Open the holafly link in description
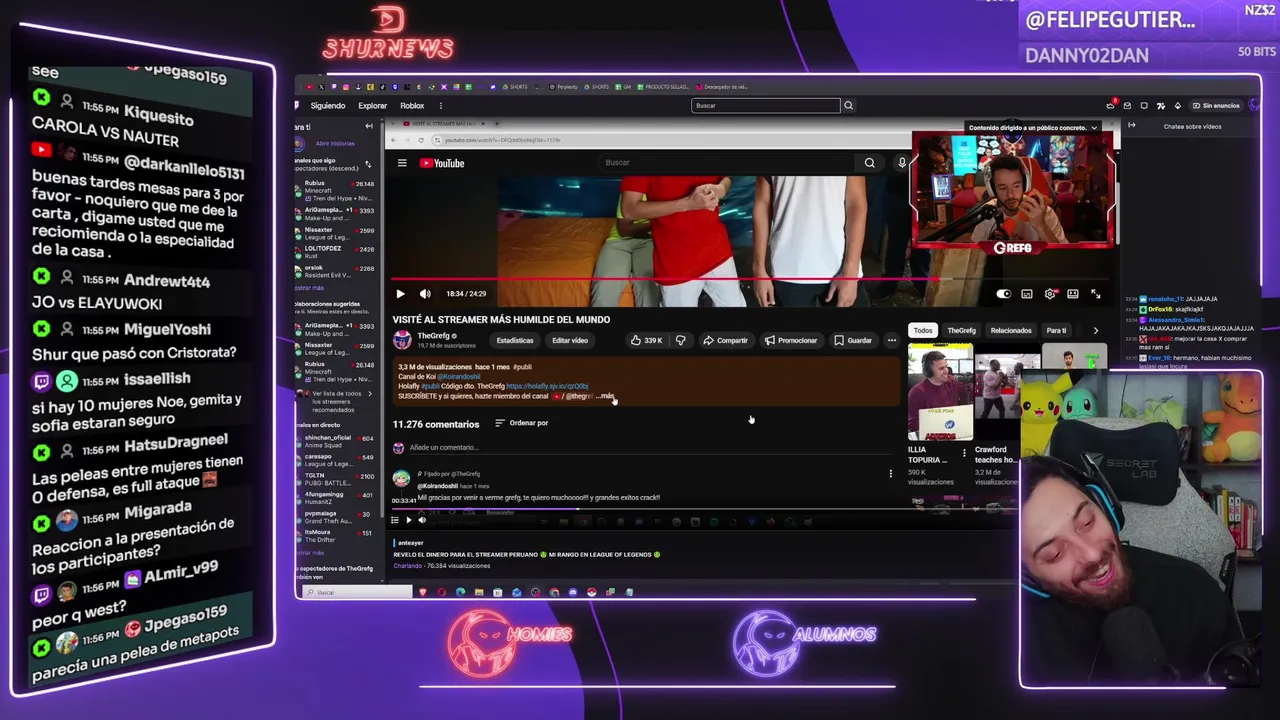 pos(547,386)
